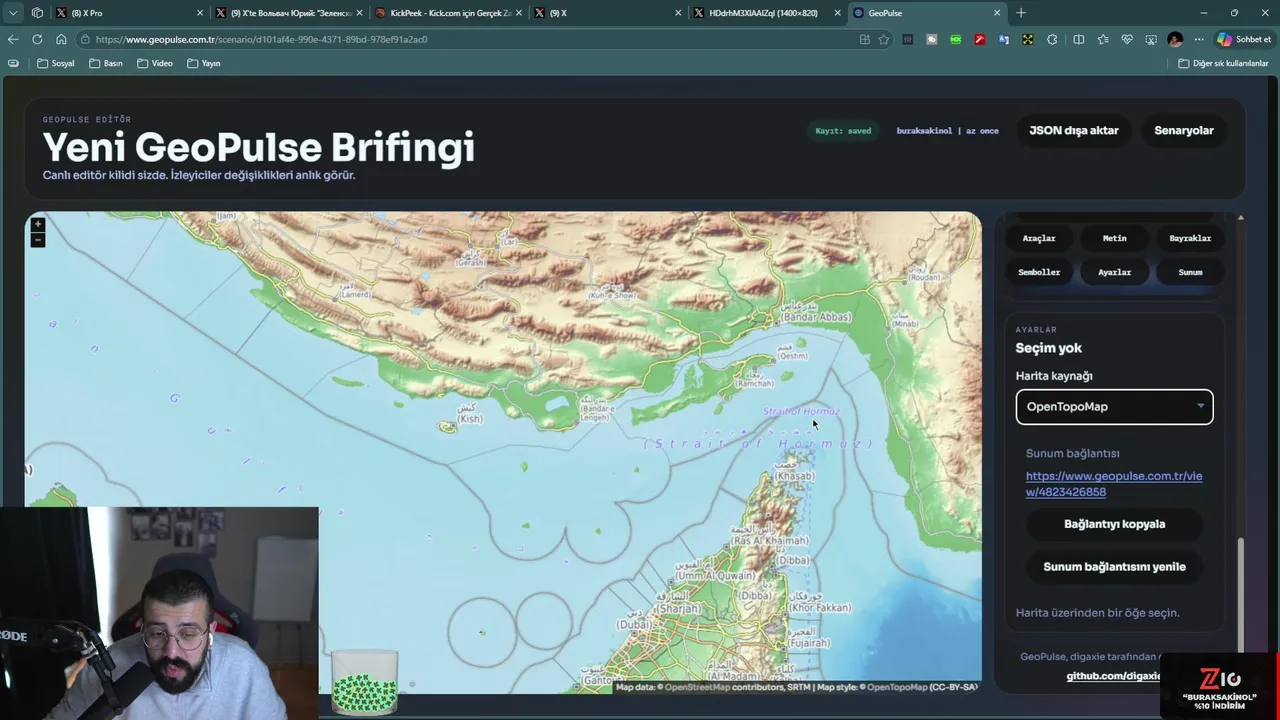The width and height of the screenshot is (1280, 720).
Task: Open the Workspaces icon
Action: [37, 13]
